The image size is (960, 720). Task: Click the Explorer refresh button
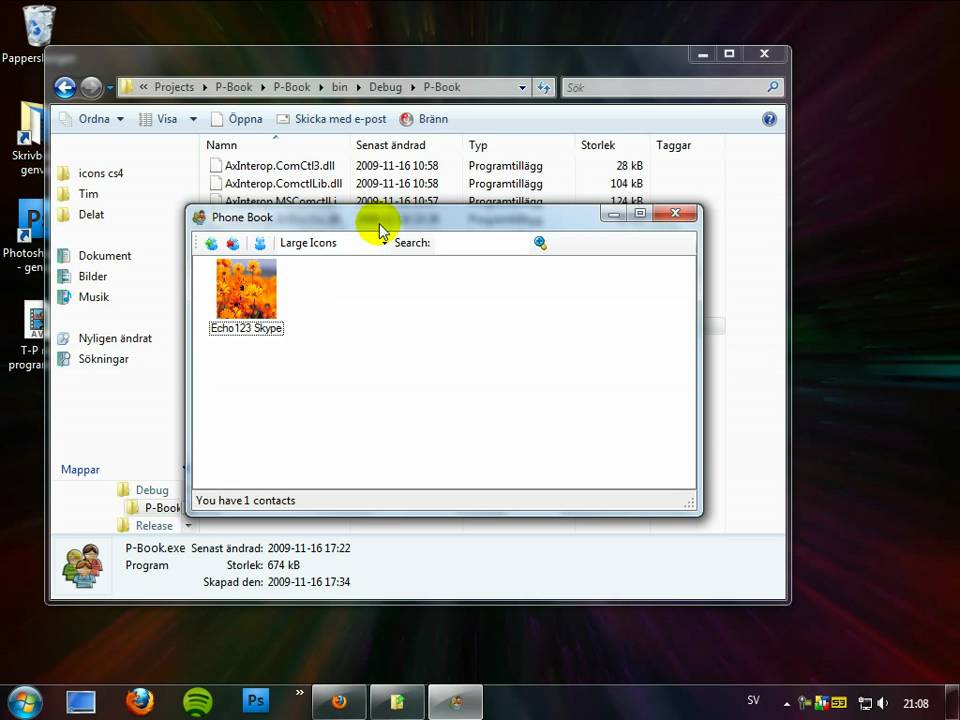pyautogui.click(x=544, y=88)
